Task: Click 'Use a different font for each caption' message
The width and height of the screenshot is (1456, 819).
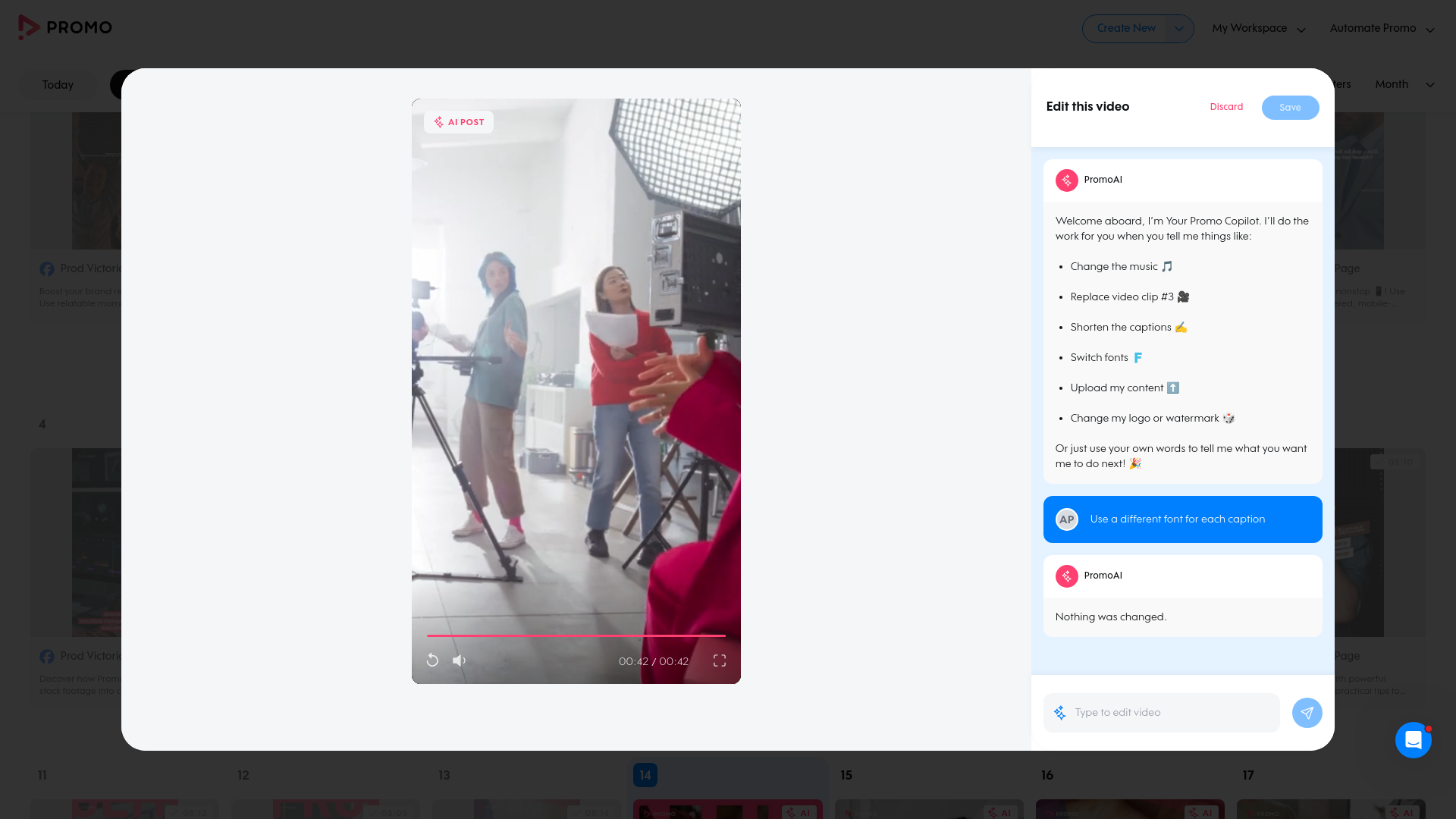Action: [1183, 519]
